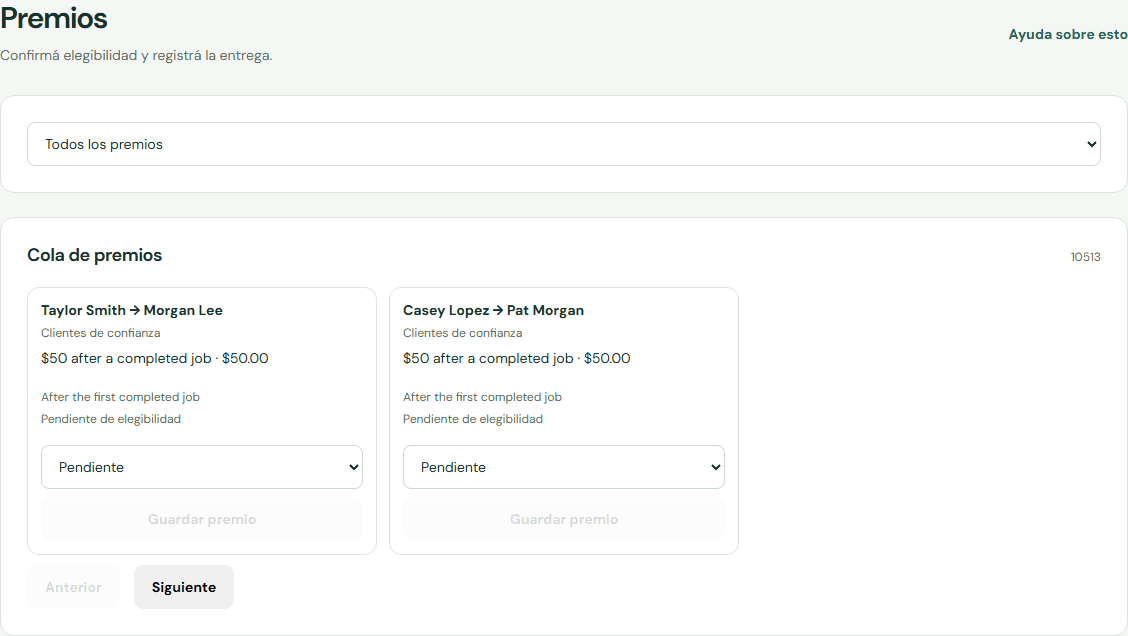Click 'Guardar premio' on Taylor Smith card
Viewport: 1128px width, 636px height.
click(x=201, y=519)
